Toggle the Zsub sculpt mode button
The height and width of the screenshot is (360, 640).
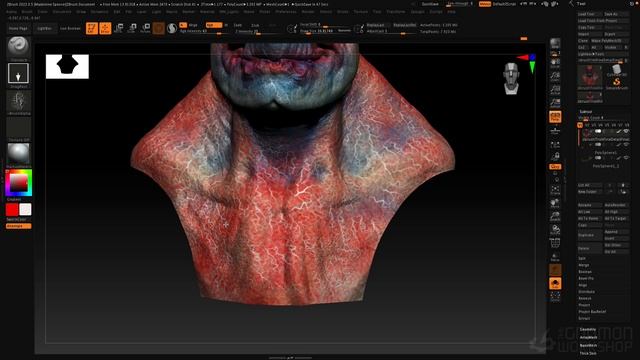click(x=255, y=25)
